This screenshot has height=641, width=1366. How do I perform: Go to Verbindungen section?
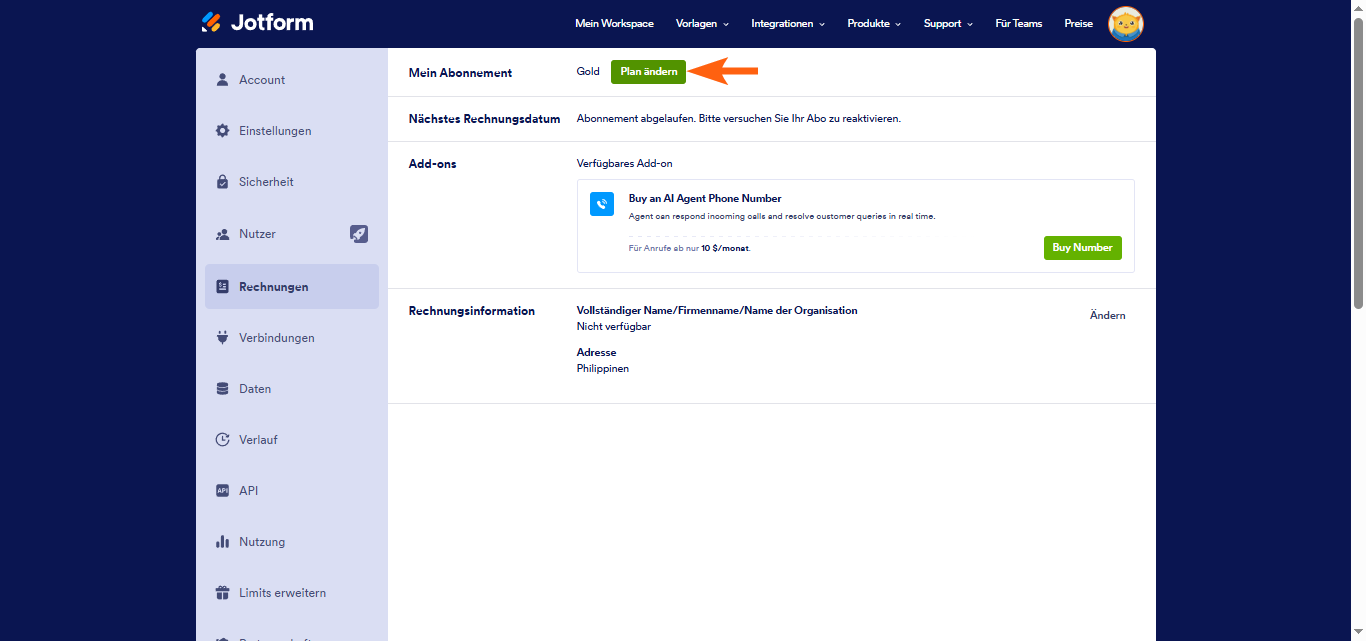pyautogui.click(x=292, y=338)
